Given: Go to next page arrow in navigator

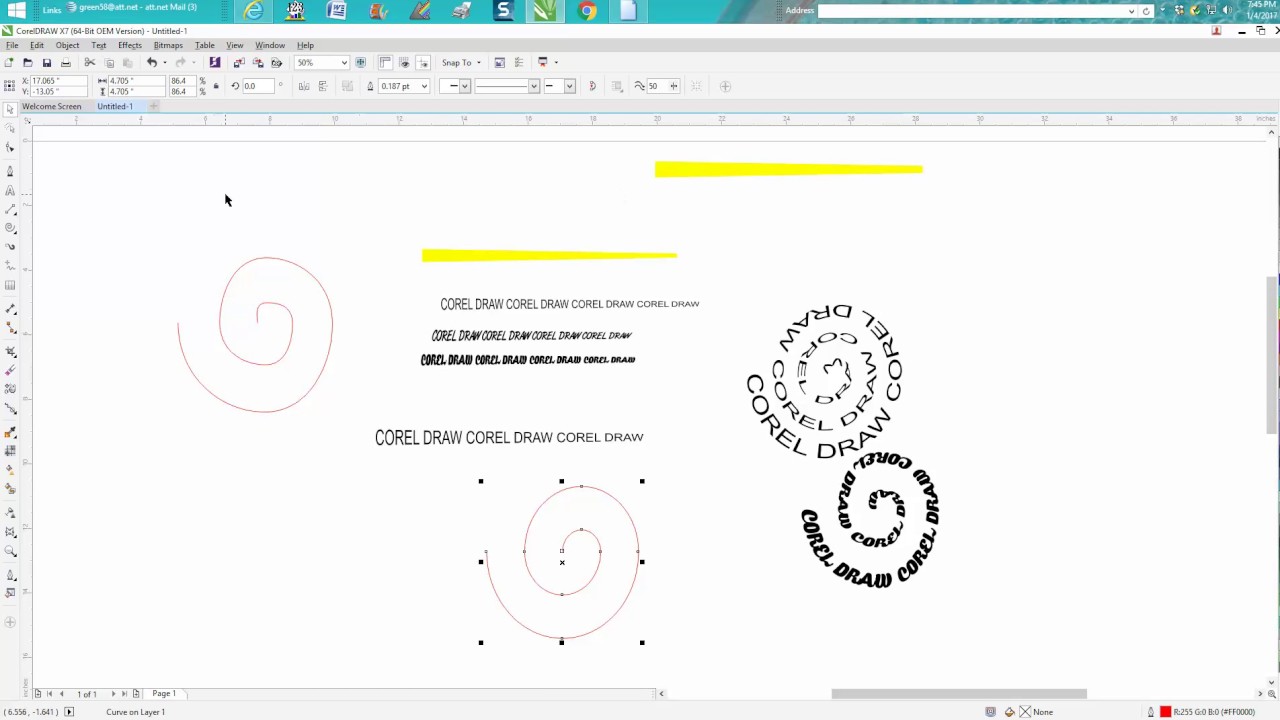Looking at the screenshot, I should click(x=113, y=693).
